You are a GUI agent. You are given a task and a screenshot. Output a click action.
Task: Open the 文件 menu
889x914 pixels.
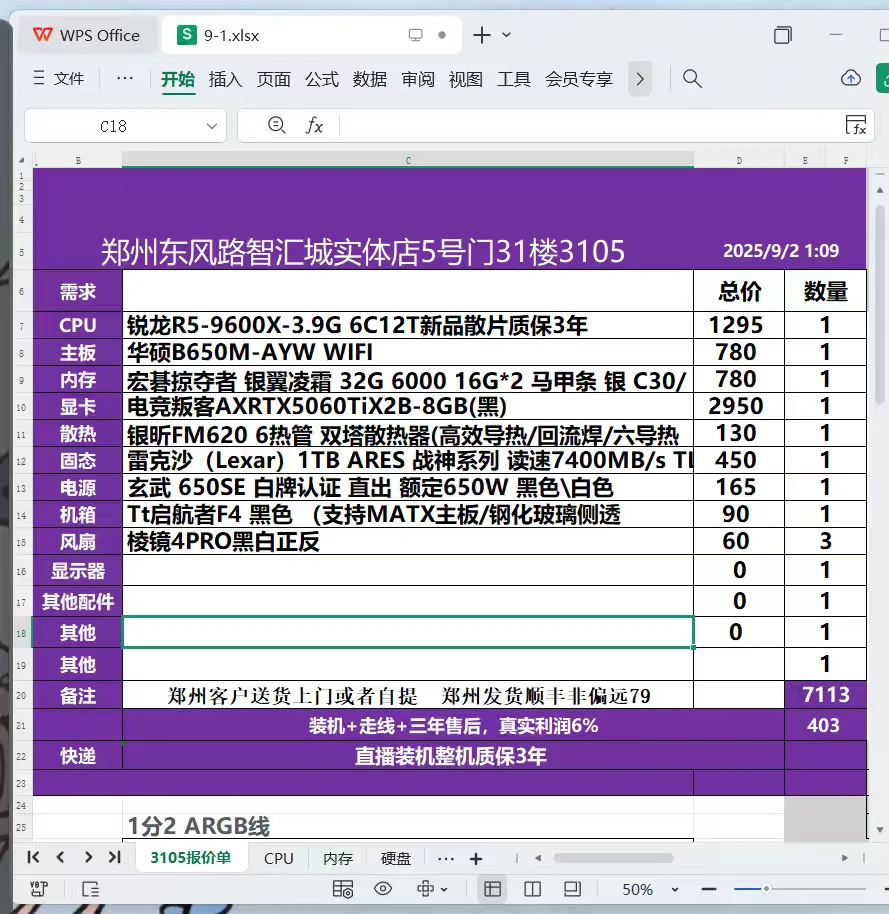(x=58, y=78)
